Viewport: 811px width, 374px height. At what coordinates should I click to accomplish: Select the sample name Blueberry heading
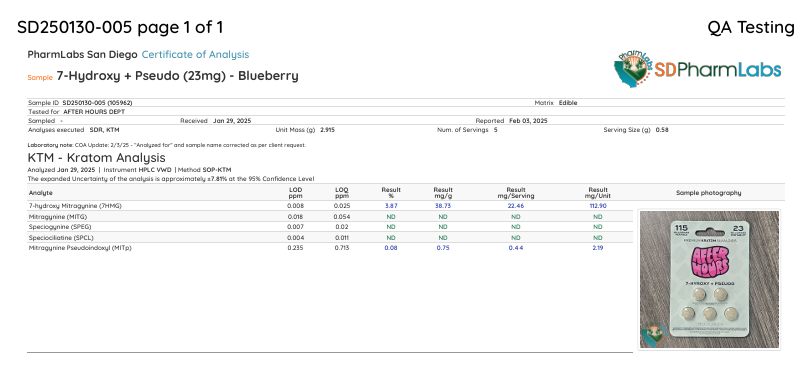click(177, 76)
